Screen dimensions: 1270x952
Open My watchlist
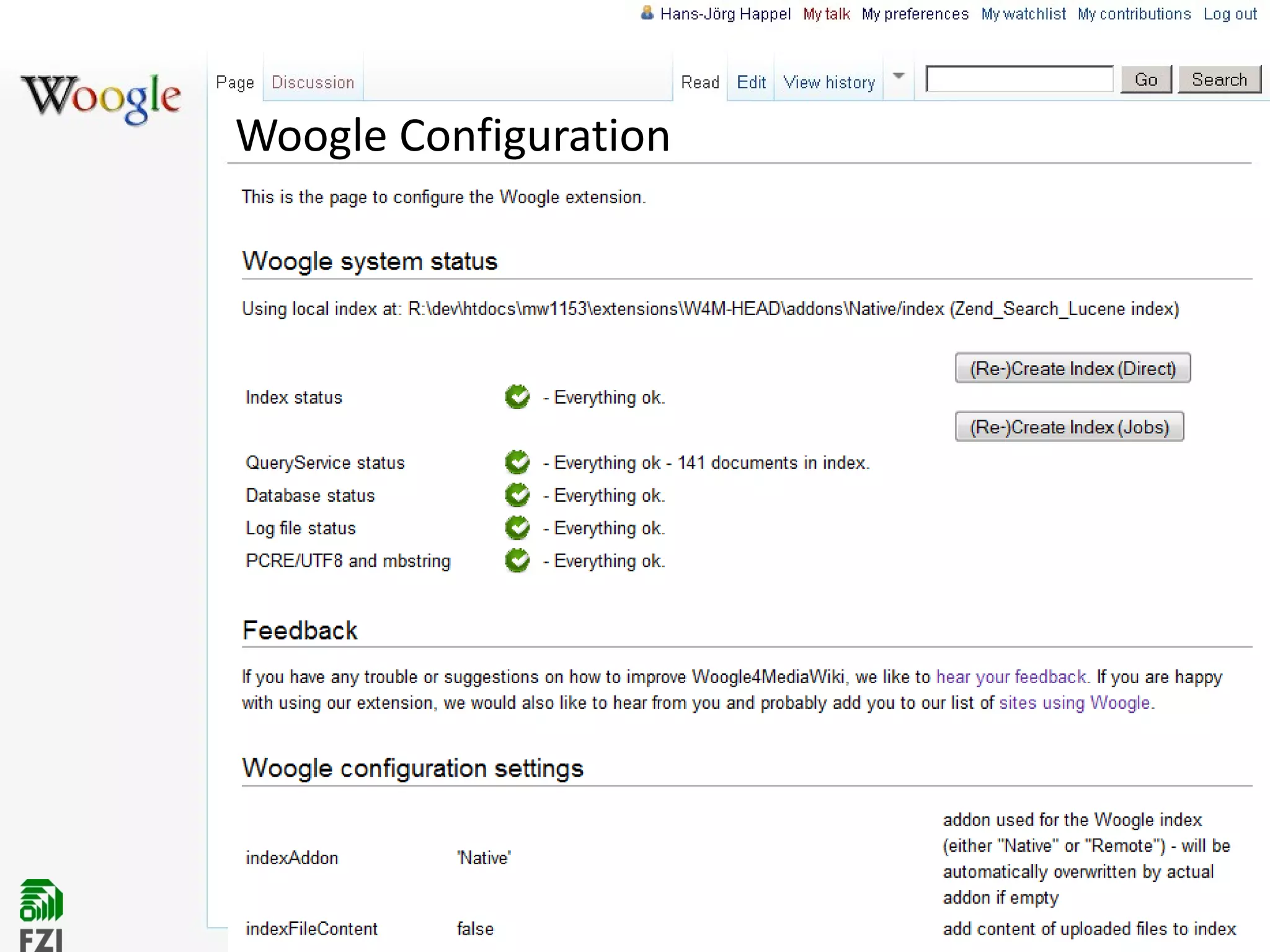[x=1024, y=14]
